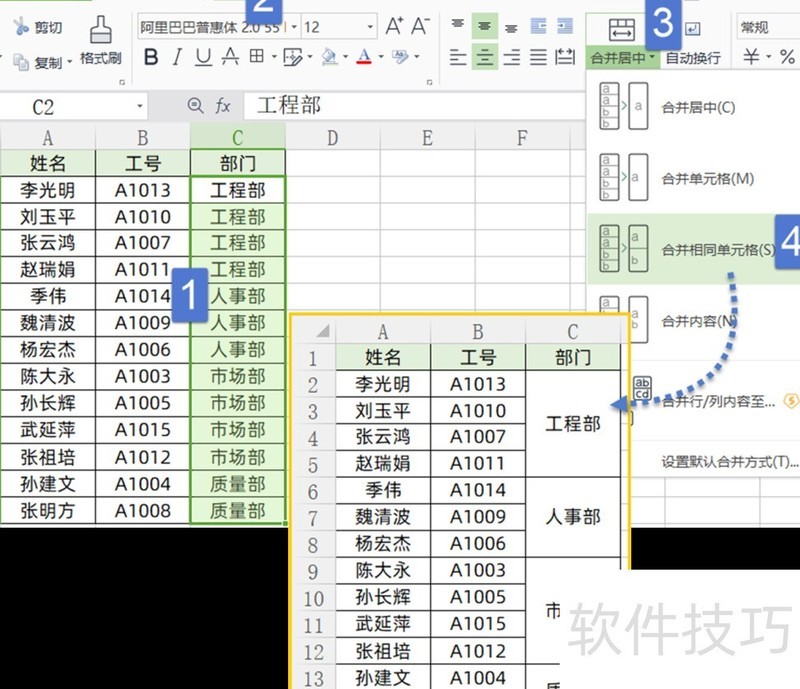Click the formula bar showing 工程部
The image size is (800, 689).
click(x=414, y=106)
